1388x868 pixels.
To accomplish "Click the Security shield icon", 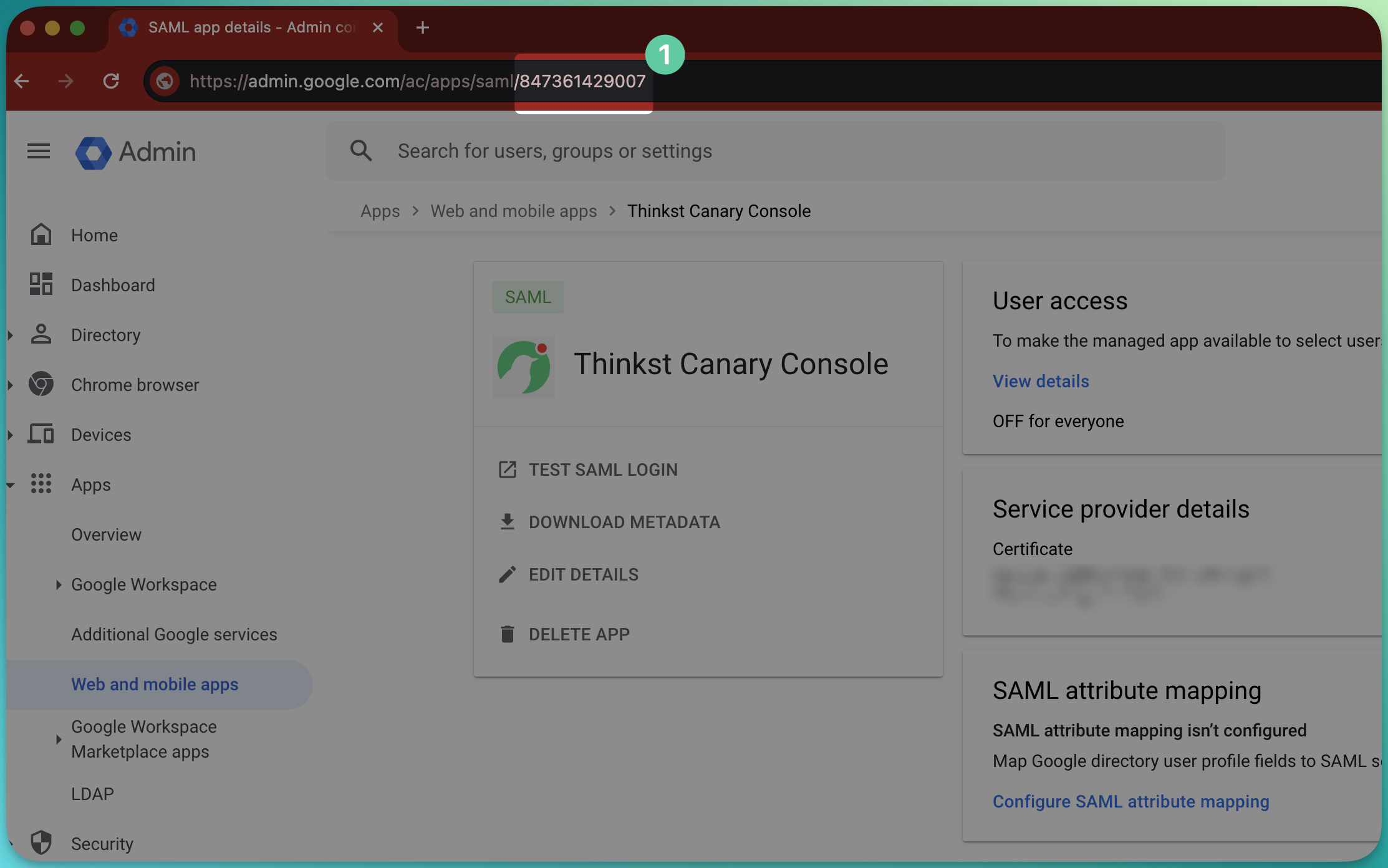I will tap(41, 843).
